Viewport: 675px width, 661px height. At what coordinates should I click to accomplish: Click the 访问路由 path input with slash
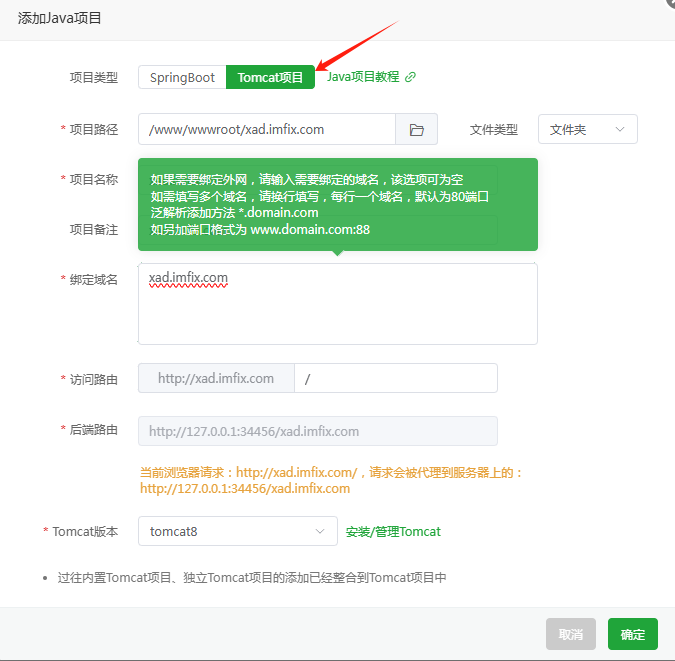point(396,378)
